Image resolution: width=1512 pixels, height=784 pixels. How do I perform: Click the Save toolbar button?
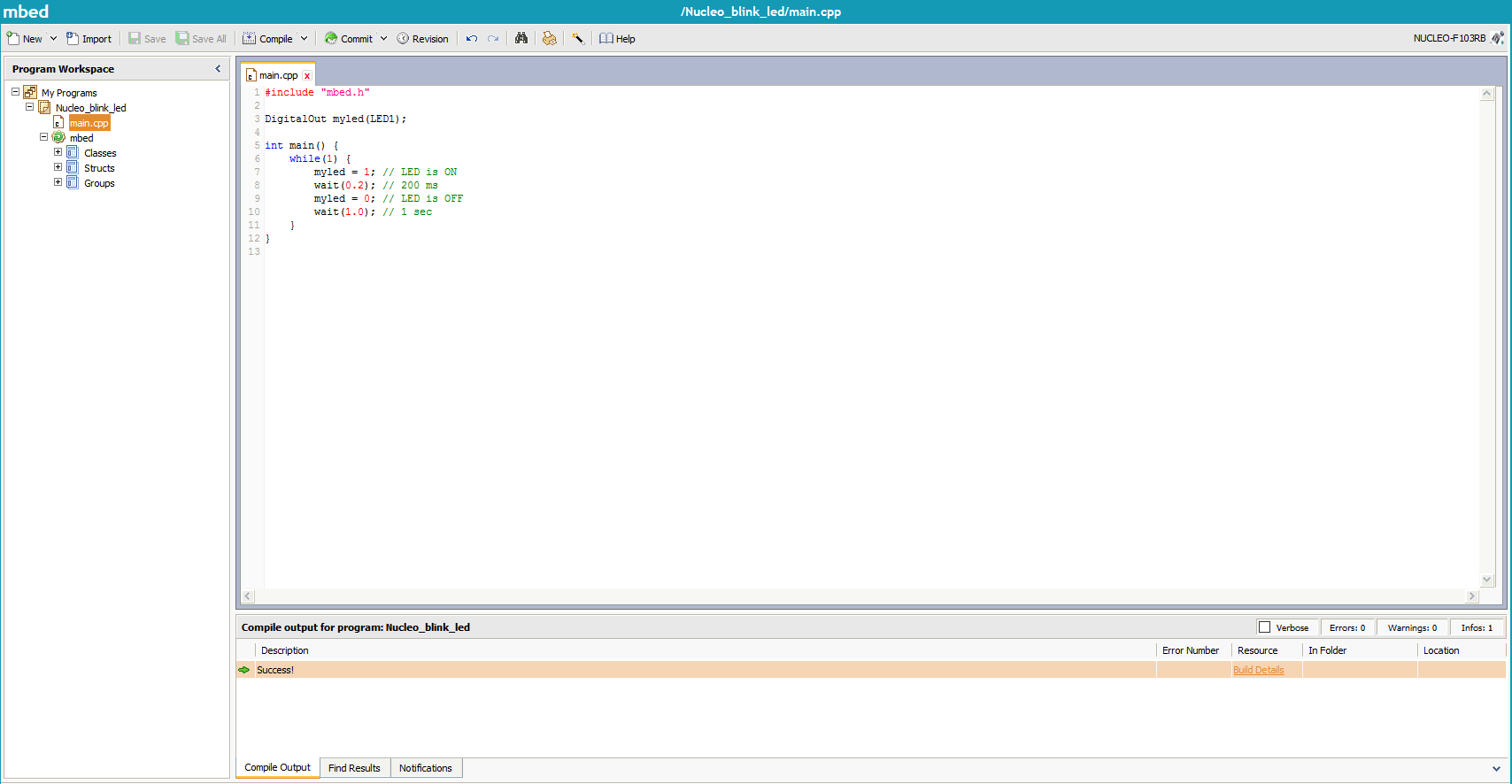click(x=147, y=39)
